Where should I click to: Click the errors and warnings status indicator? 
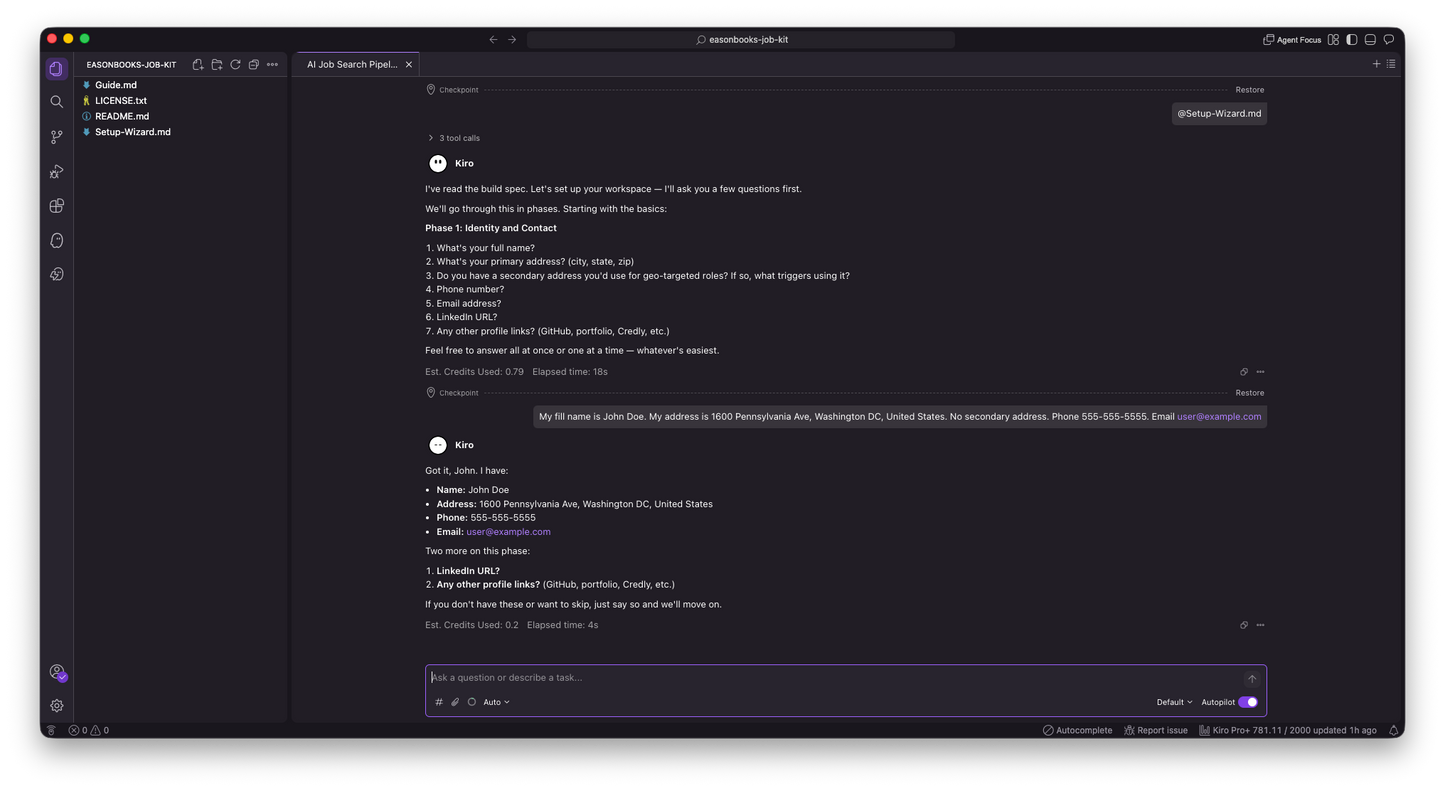(x=89, y=731)
